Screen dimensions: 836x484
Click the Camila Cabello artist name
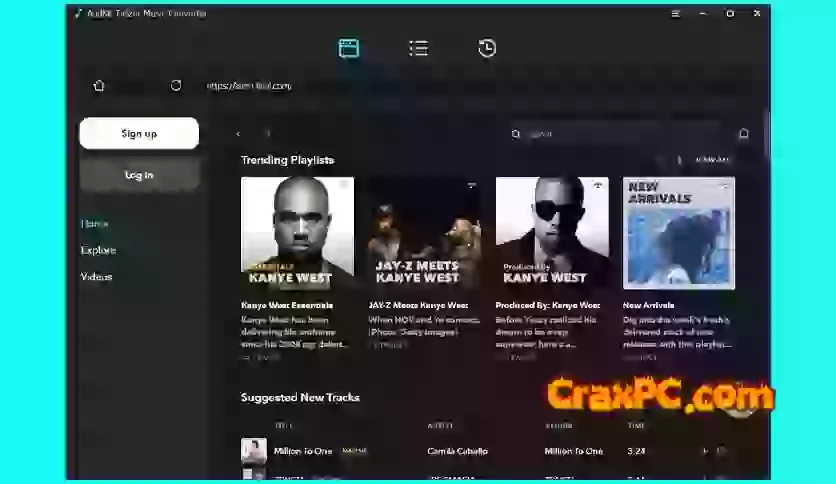coord(457,451)
